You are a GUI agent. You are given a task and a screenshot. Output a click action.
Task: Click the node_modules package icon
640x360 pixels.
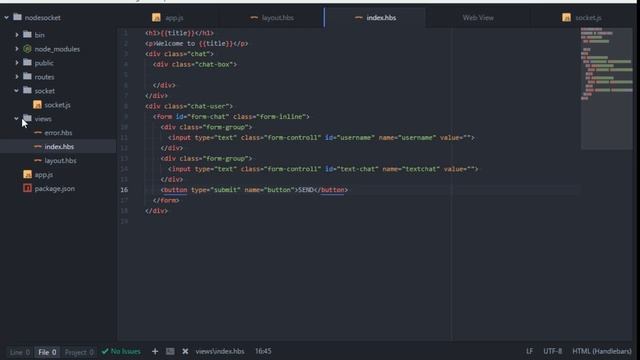point(27,49)
